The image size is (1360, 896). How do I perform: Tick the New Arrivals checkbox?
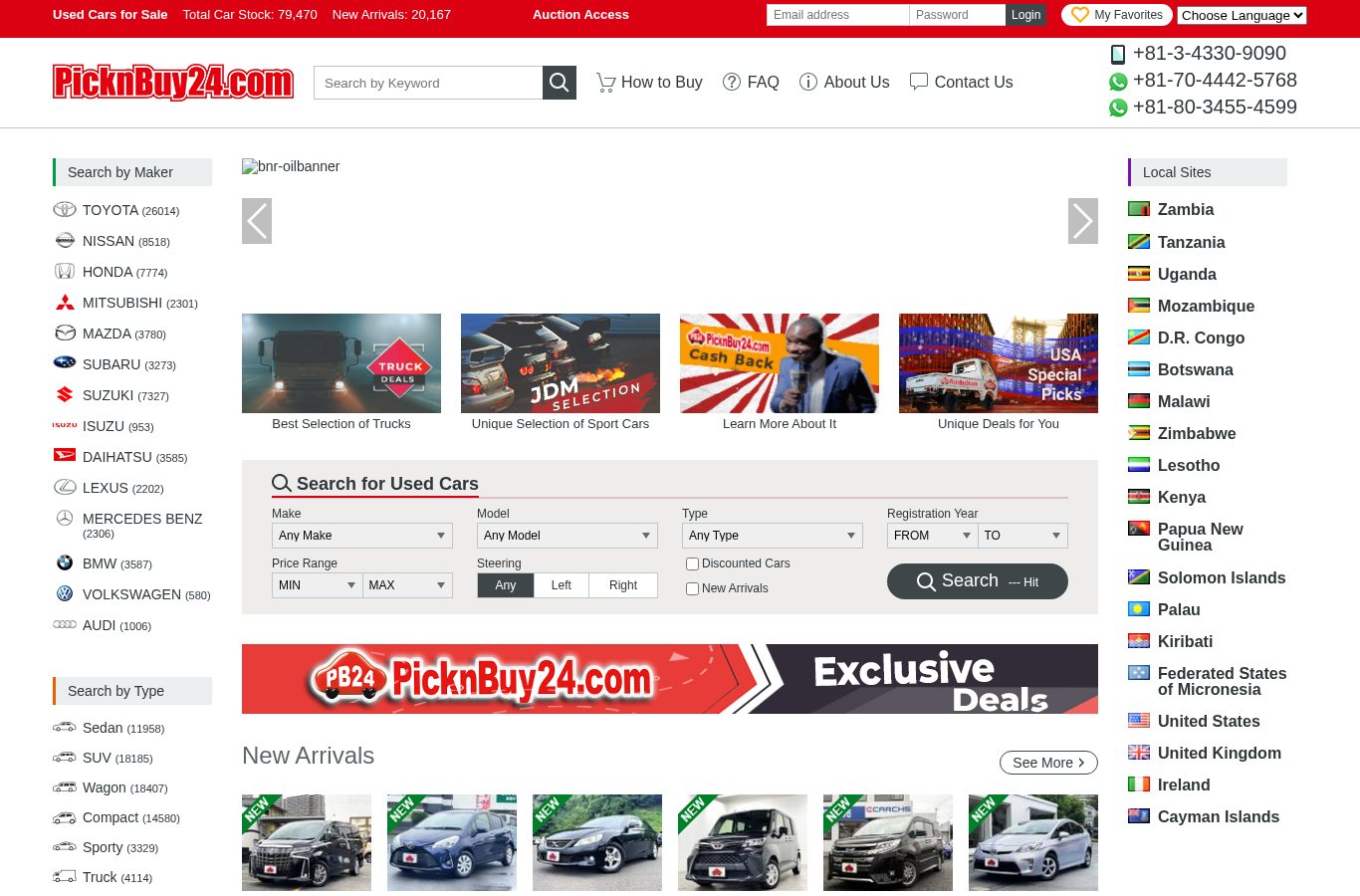pos(692,588)
